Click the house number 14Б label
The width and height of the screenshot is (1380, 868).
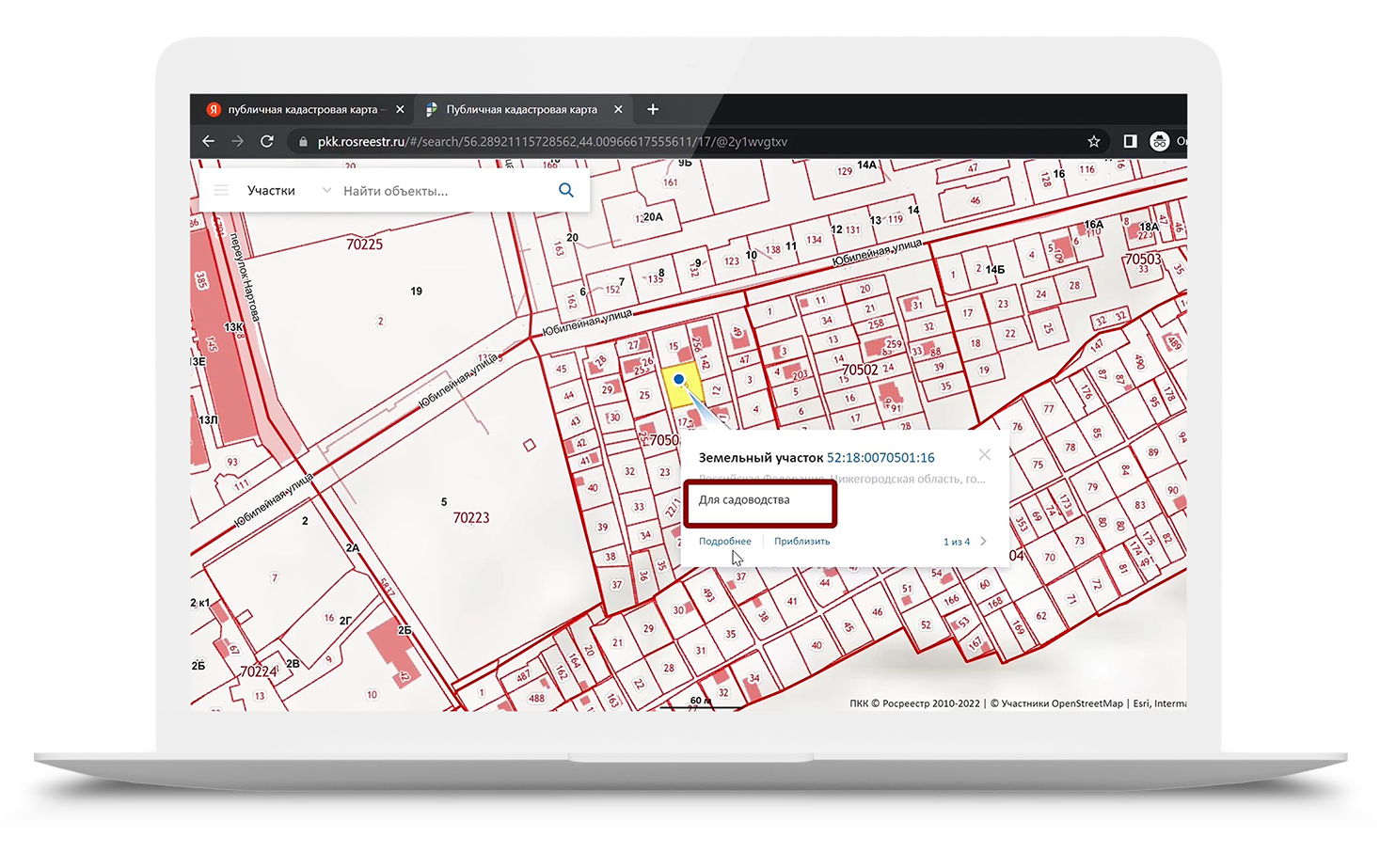[x=995, y=270]
